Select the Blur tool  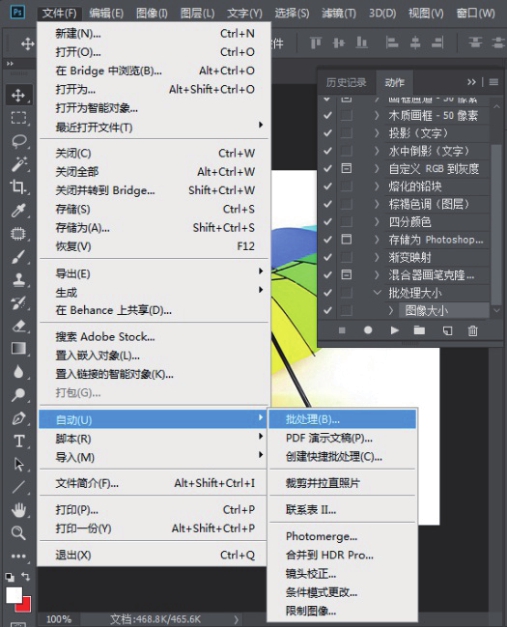18,372
